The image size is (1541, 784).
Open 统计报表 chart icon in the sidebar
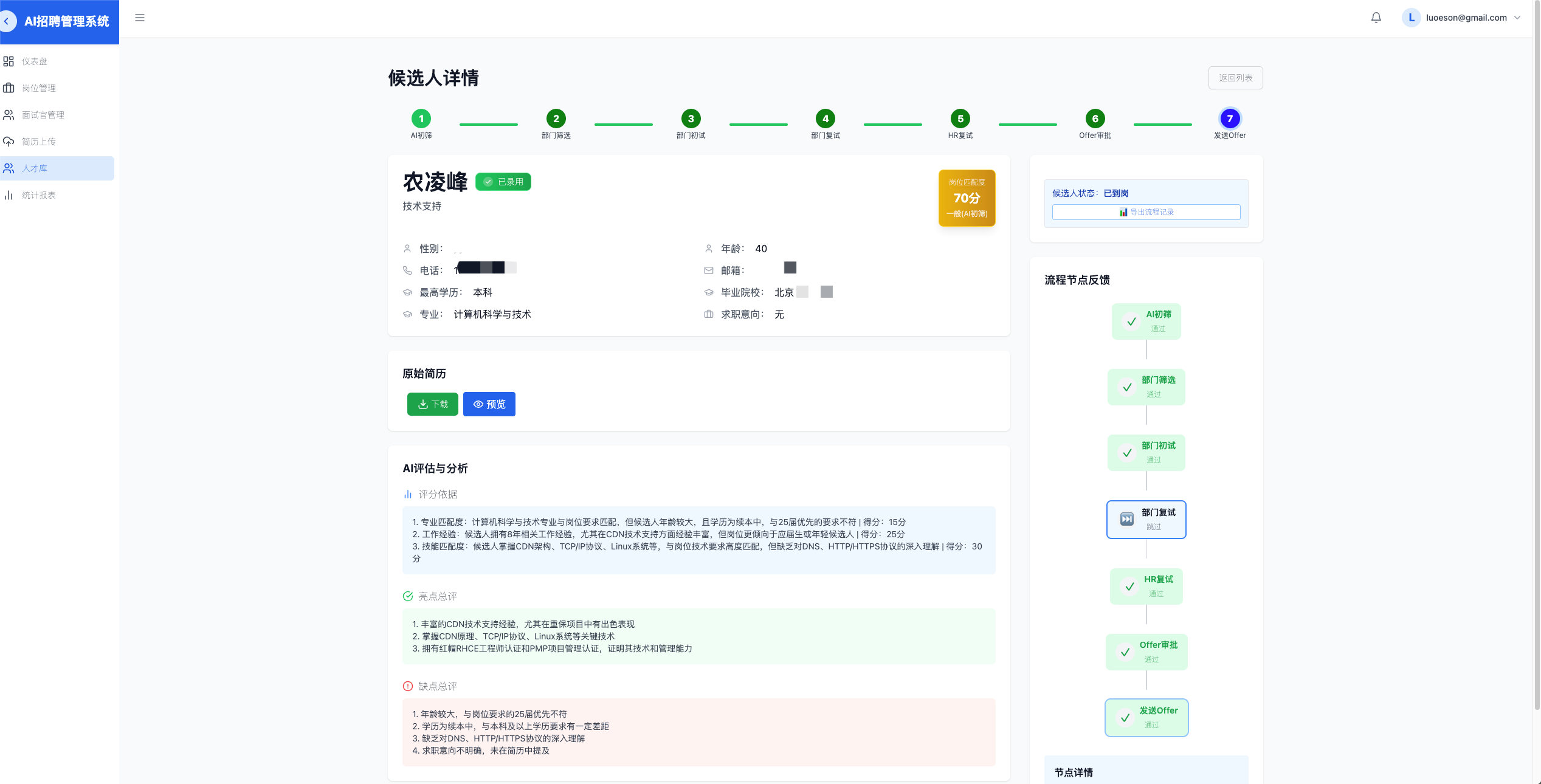[9, 195]
